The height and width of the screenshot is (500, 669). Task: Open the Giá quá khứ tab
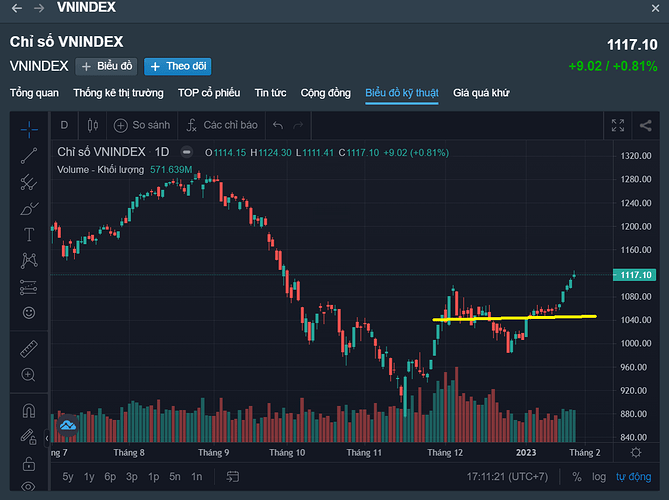coord(481,93)
